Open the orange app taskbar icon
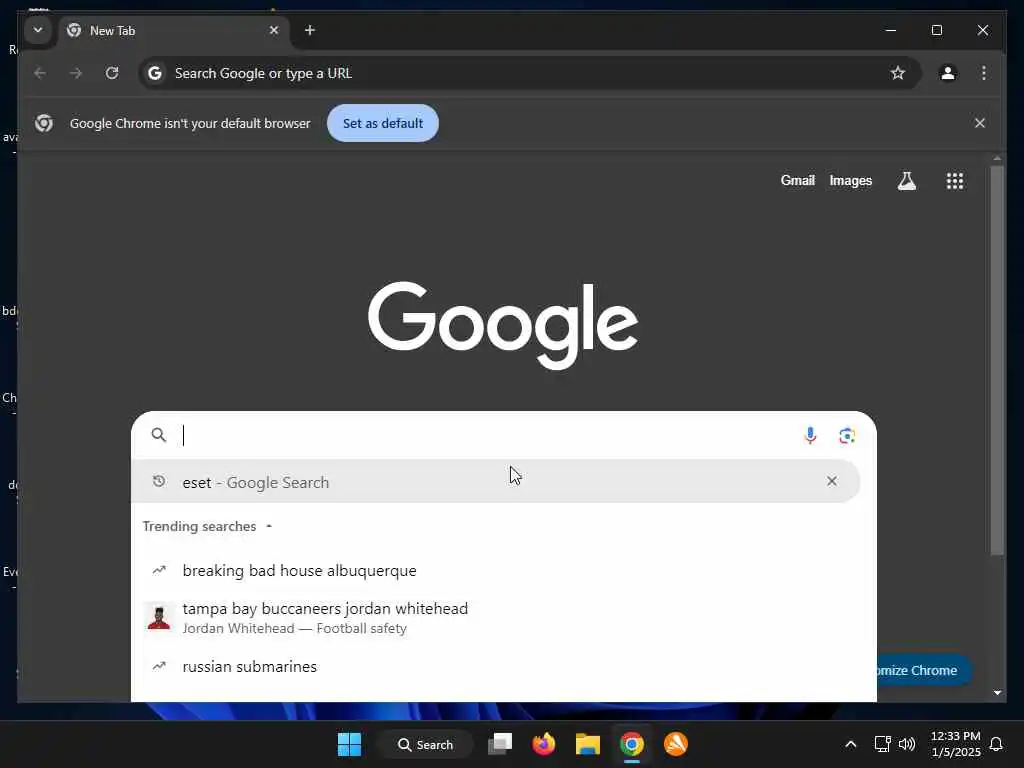The height and width of the screenshot is (768, 1024). (676, 744)
